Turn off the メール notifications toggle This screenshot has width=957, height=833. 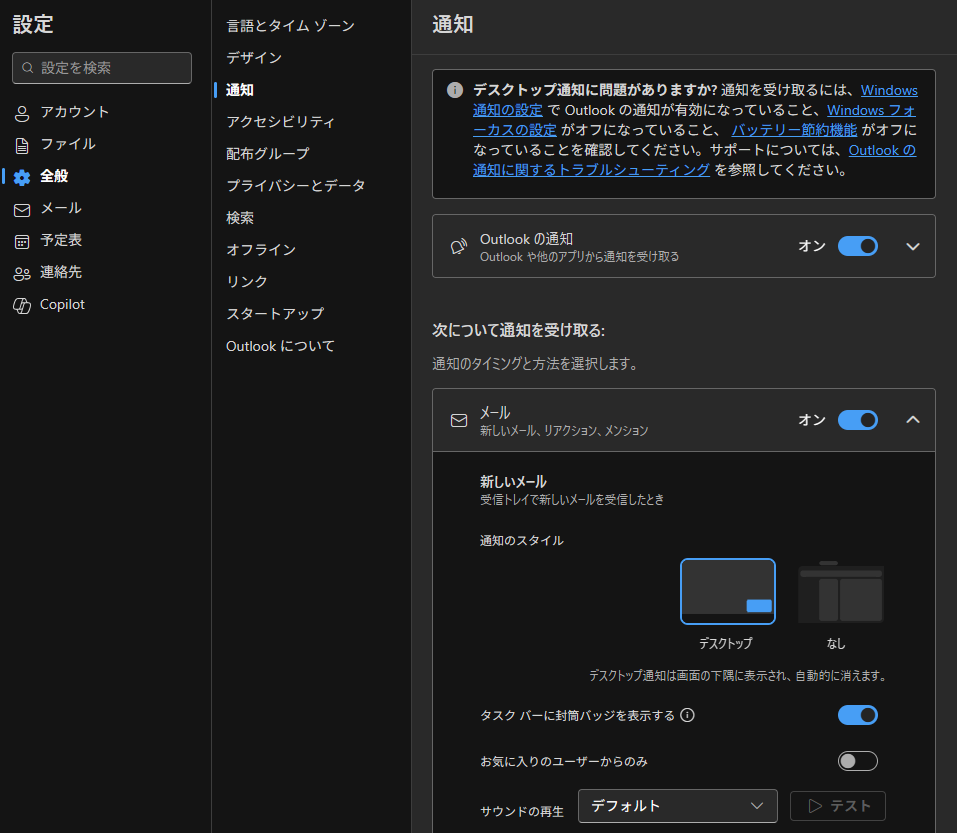coord(858,420)
